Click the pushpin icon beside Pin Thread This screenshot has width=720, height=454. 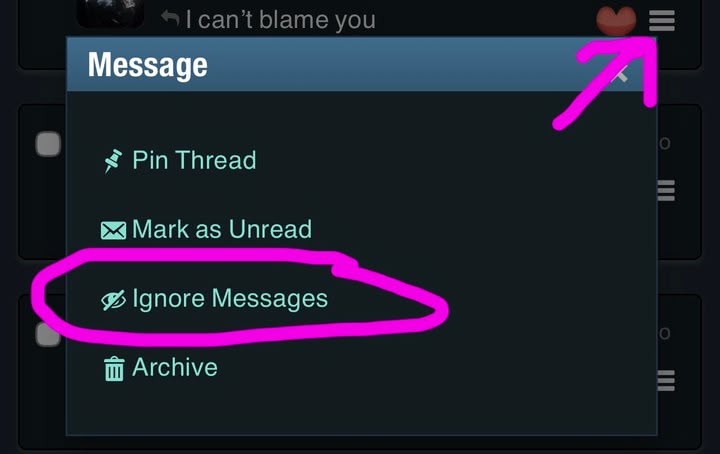pyautogui.click(x=112, y=161)
